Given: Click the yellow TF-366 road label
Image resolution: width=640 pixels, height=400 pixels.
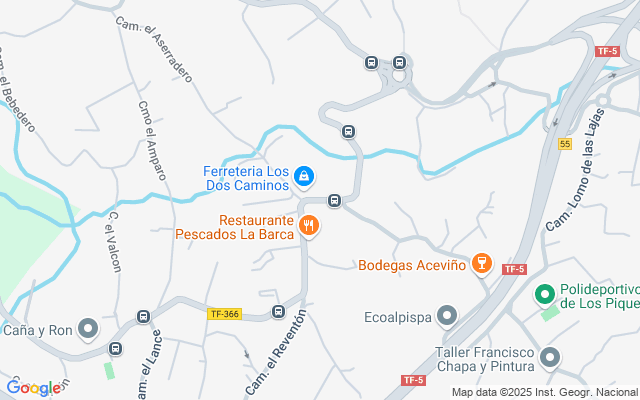Looking at the screenshot, I should tap(224, 314).
